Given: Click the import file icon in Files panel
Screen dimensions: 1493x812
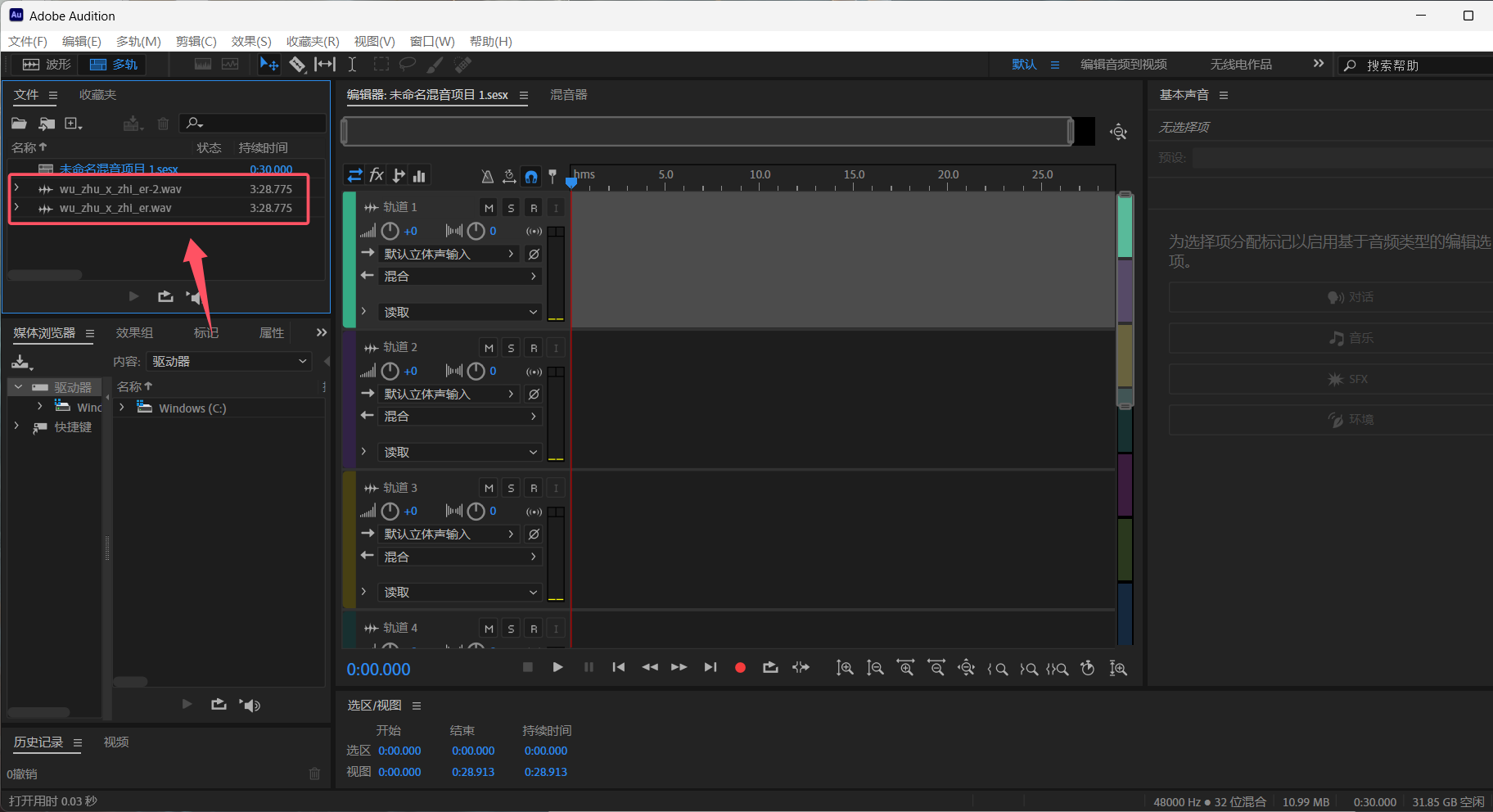Looking at the screenshot, I should click(x=47, y=124).
